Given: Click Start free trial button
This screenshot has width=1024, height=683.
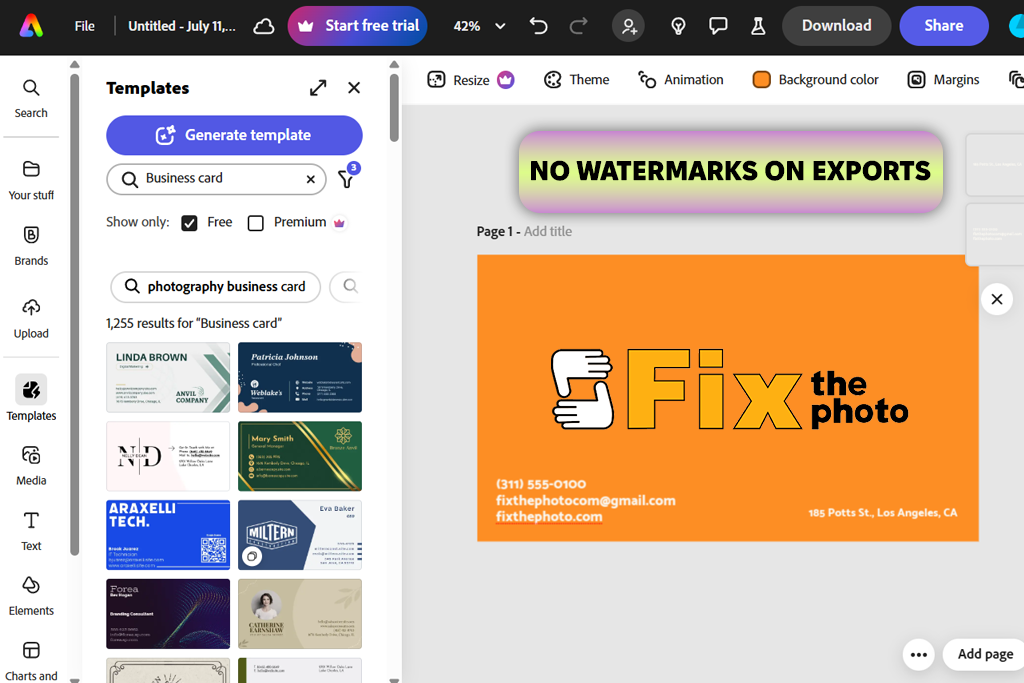Looking at the screenshot, I should [357, 26].
